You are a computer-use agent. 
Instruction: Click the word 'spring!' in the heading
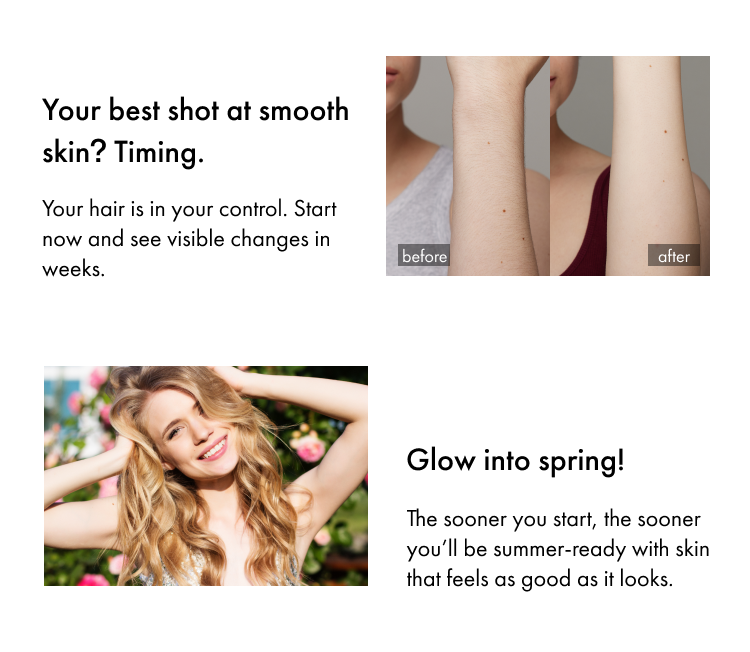pos(581,462)
